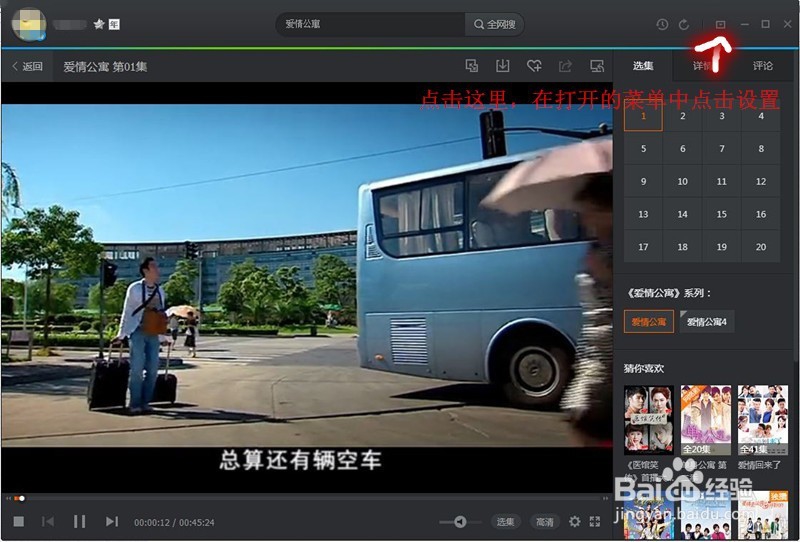Select episode 19 in episode grid
The height and width of the screenshot is (542, 800).
tap(721, 247)
